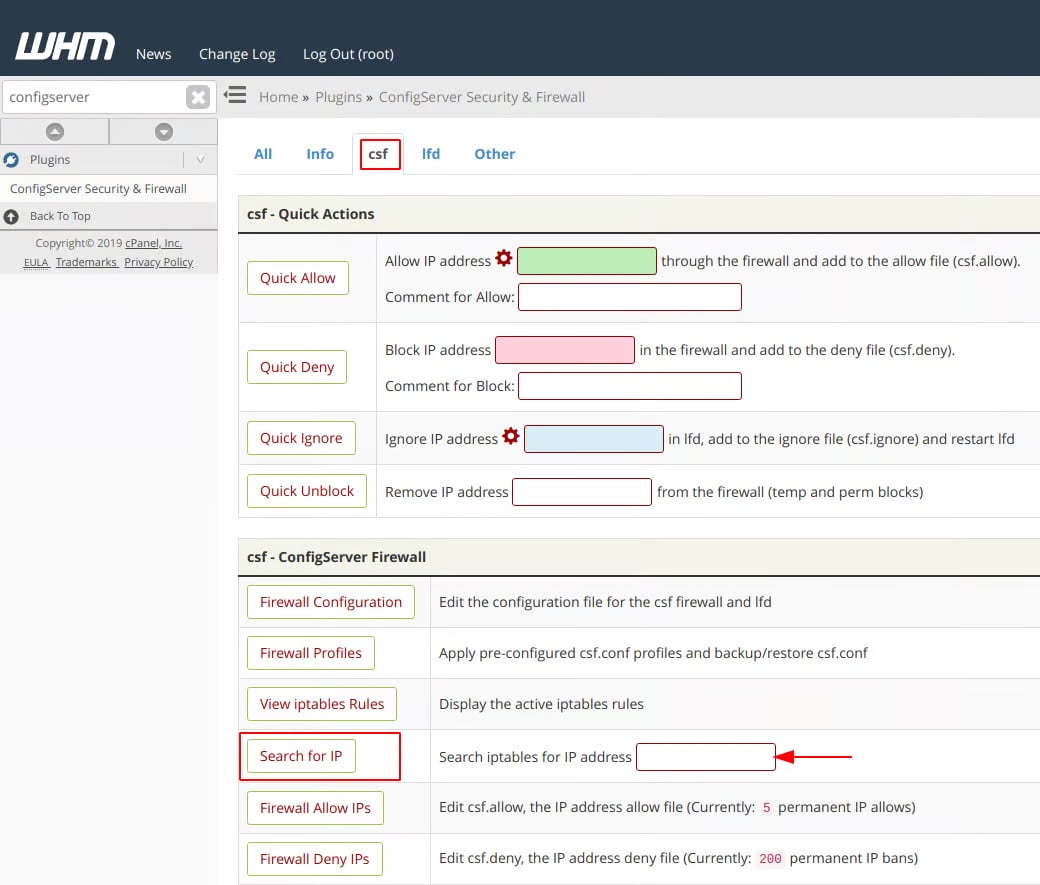Switch to the Info tab
1040x885 pixels.
[320, 154]
